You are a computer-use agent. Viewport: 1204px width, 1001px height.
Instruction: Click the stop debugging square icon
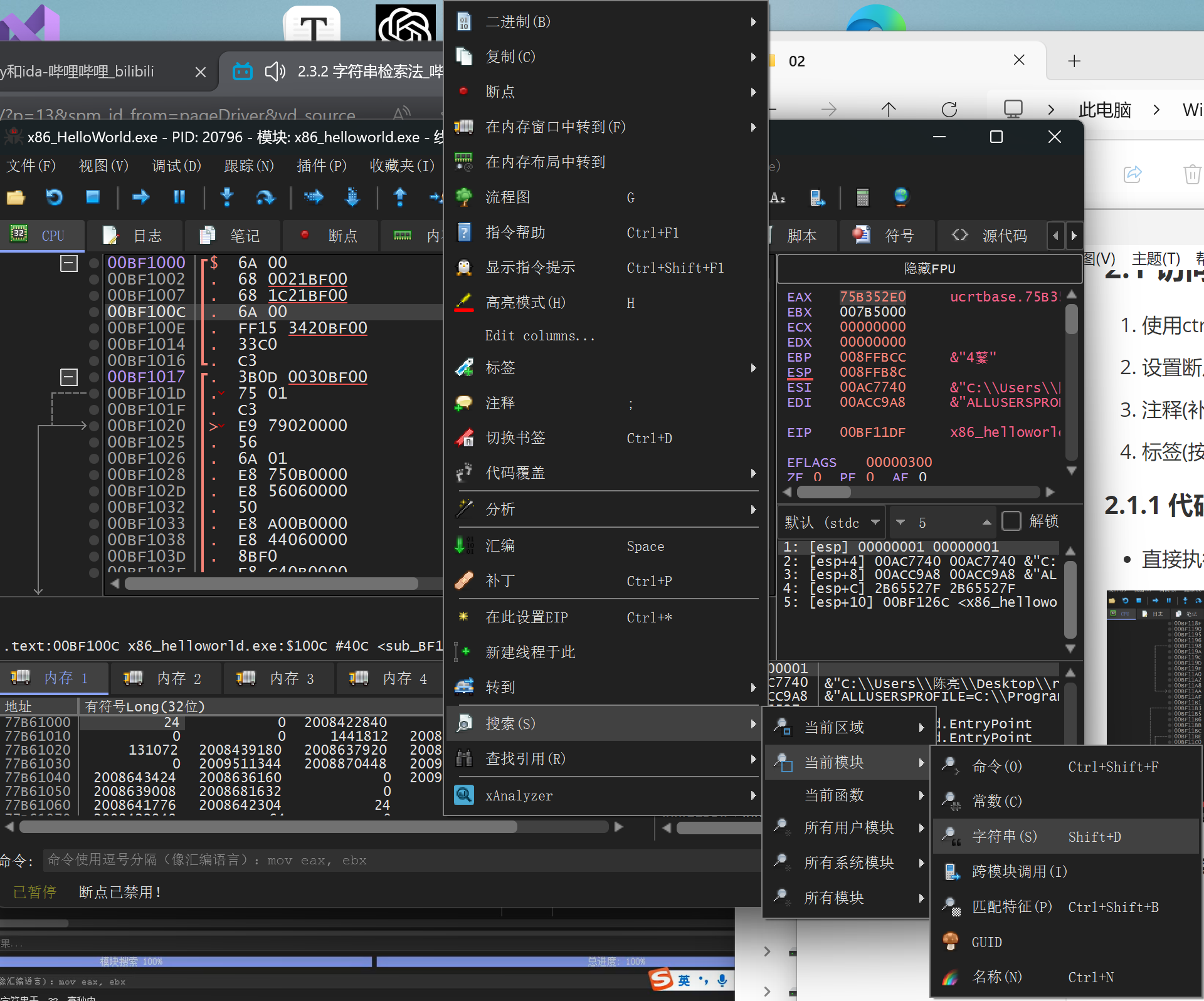[x=93, y=197]
